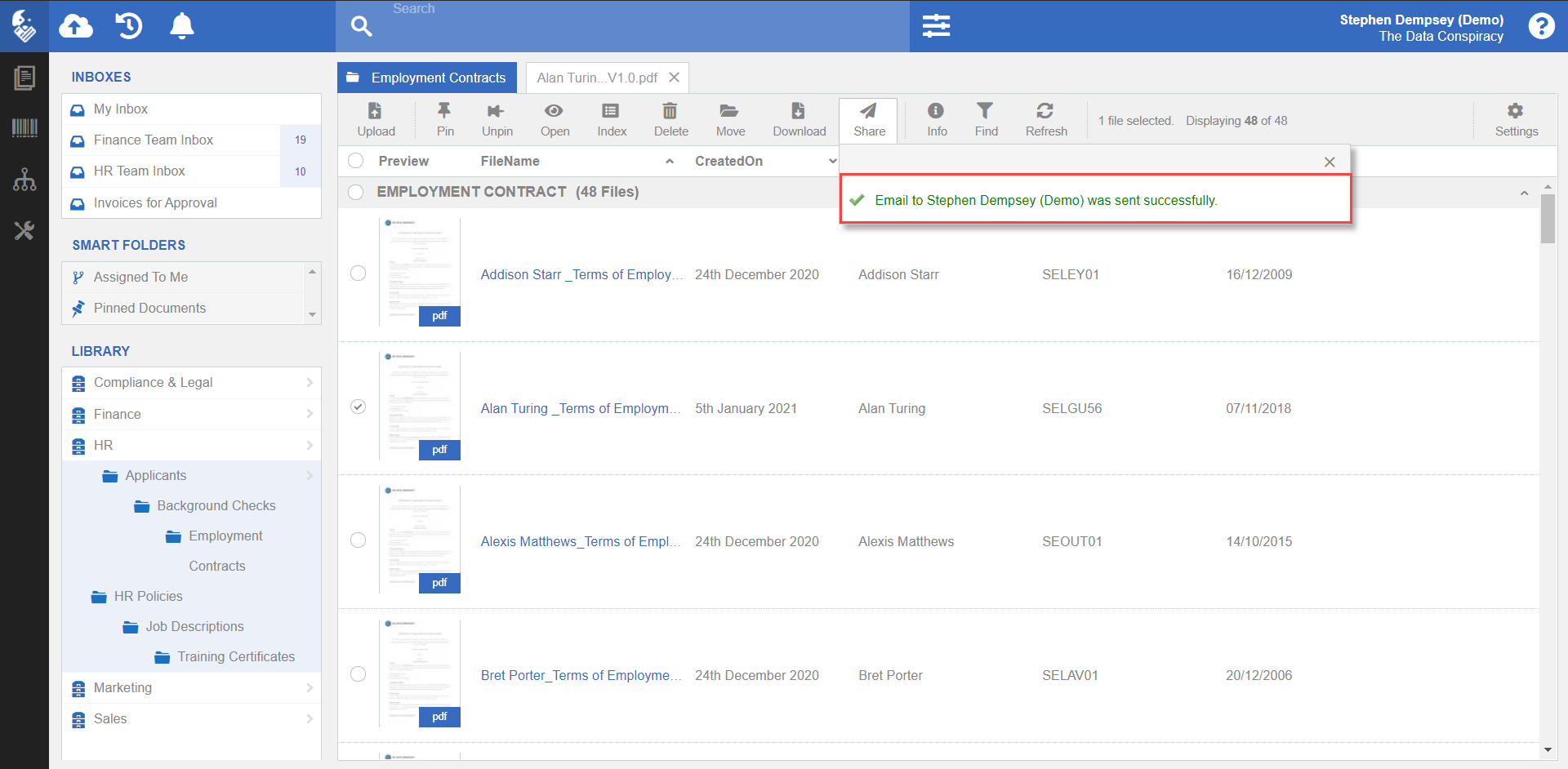Close the Alan Turin...V1.0.pdf tab
The image size is (1568, 769).
pos(674,78)
